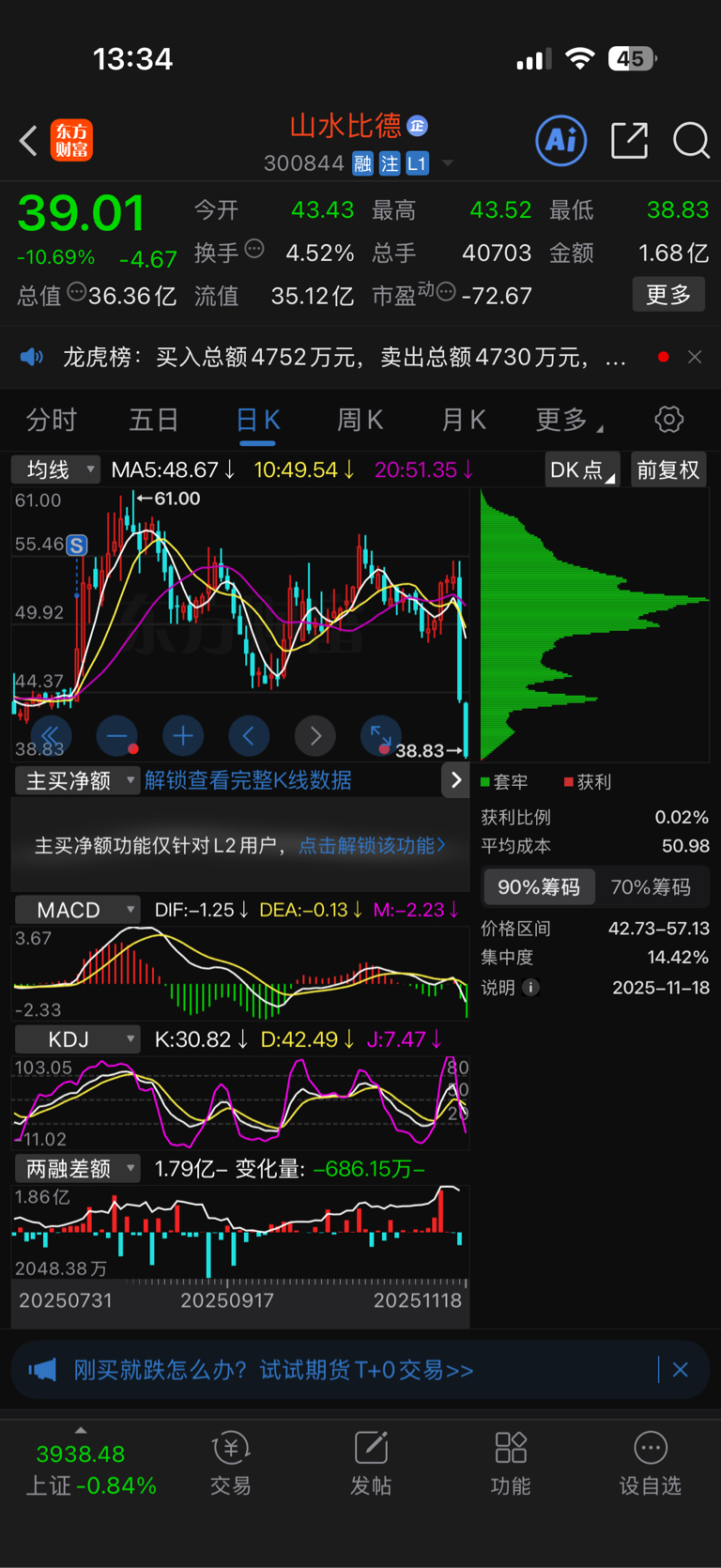Jump chart to earliest with double-left arrow
Screen dimensions: 721x1568
click(51, 735)
